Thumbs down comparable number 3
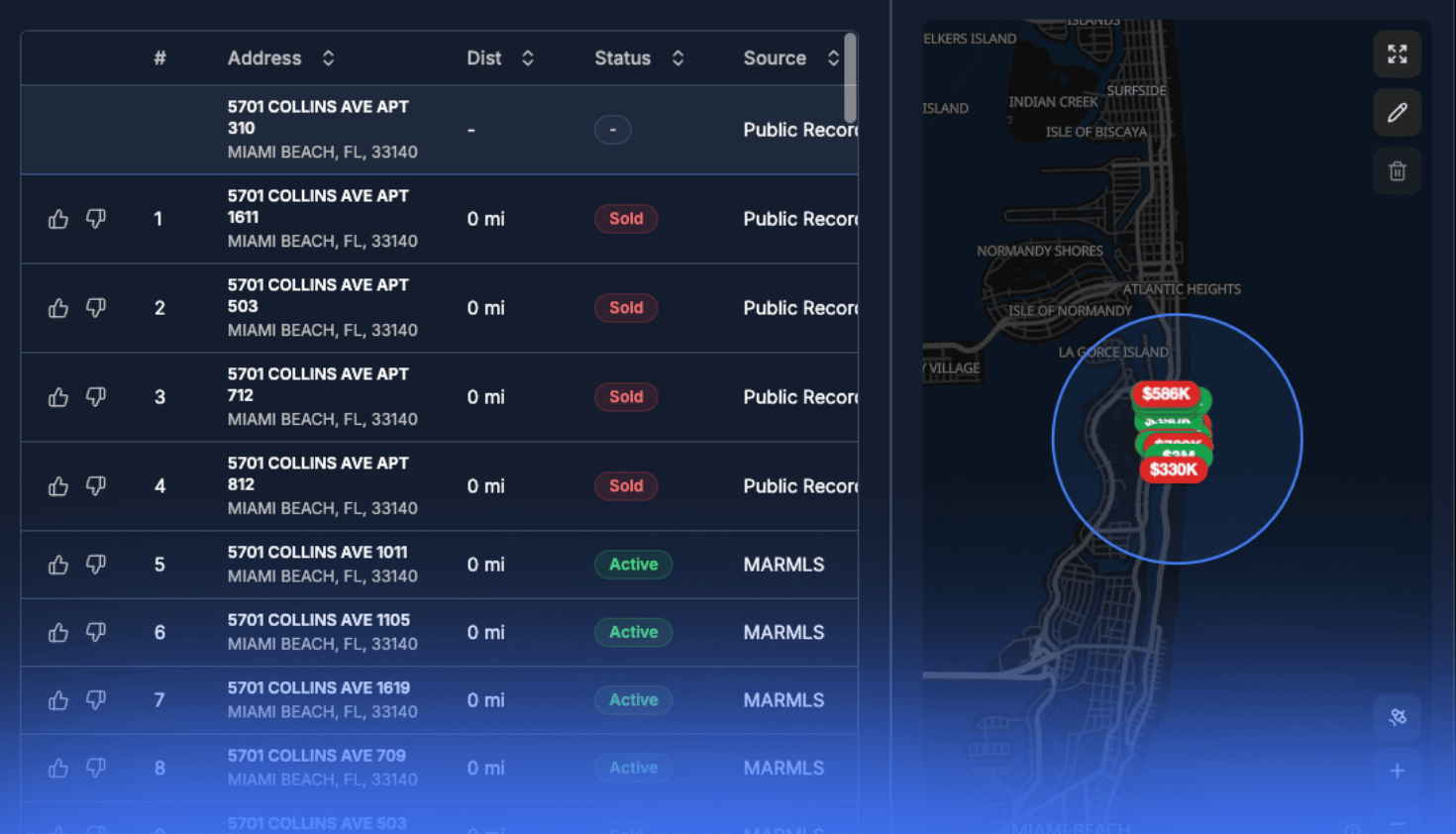The image size is (1456, 834). [x=96, y=397]
